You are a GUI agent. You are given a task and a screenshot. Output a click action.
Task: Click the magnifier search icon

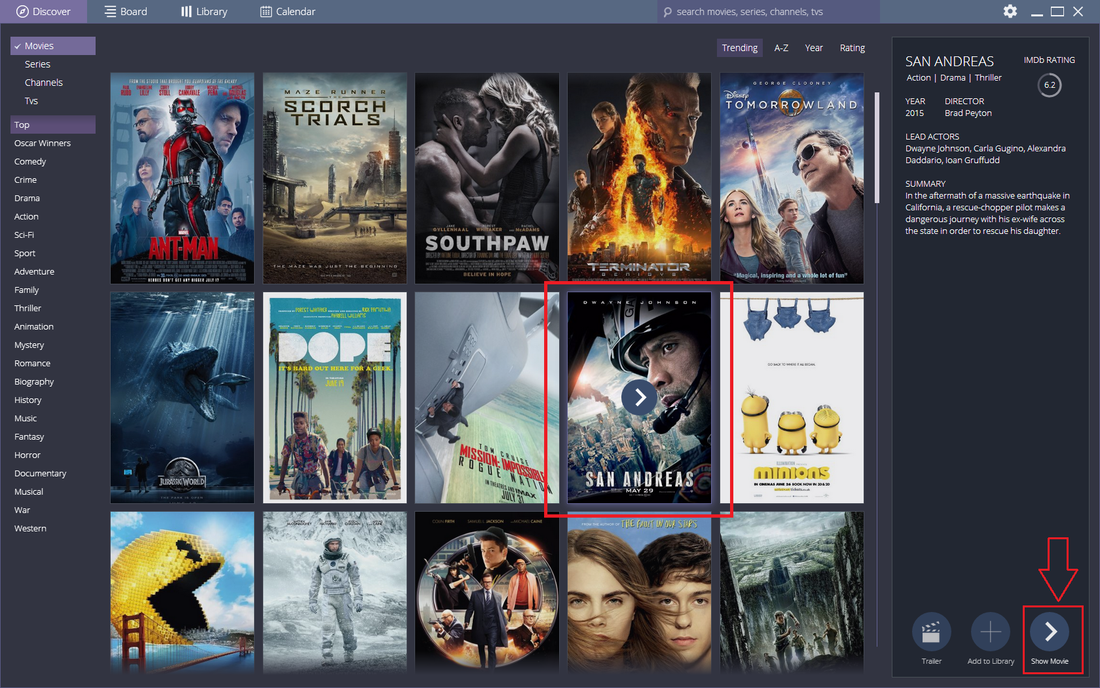click(667, 12)
